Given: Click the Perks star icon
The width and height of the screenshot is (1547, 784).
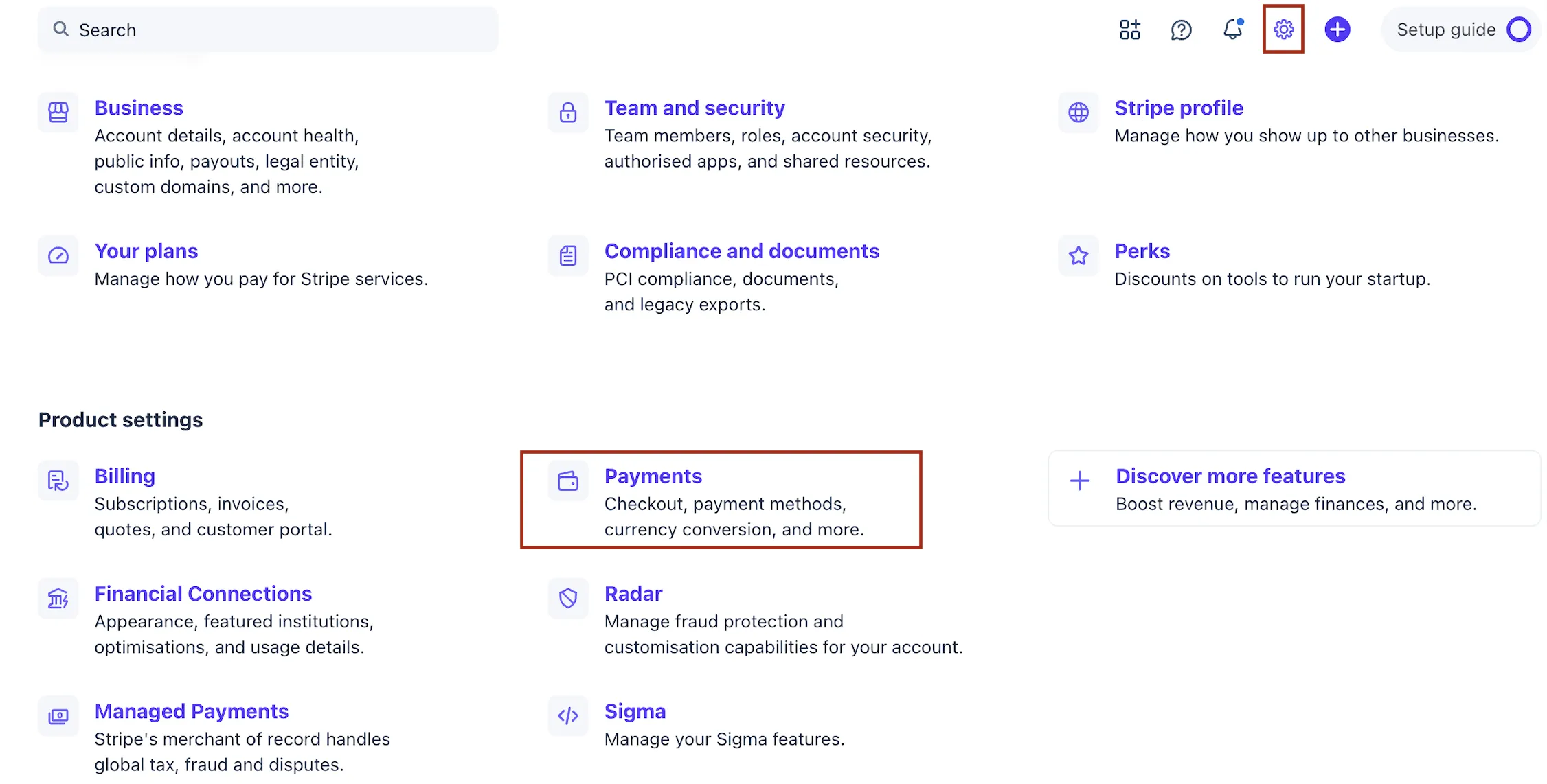Looking at the screenshot, I should pyautogui.click(x=1078, y=255).
